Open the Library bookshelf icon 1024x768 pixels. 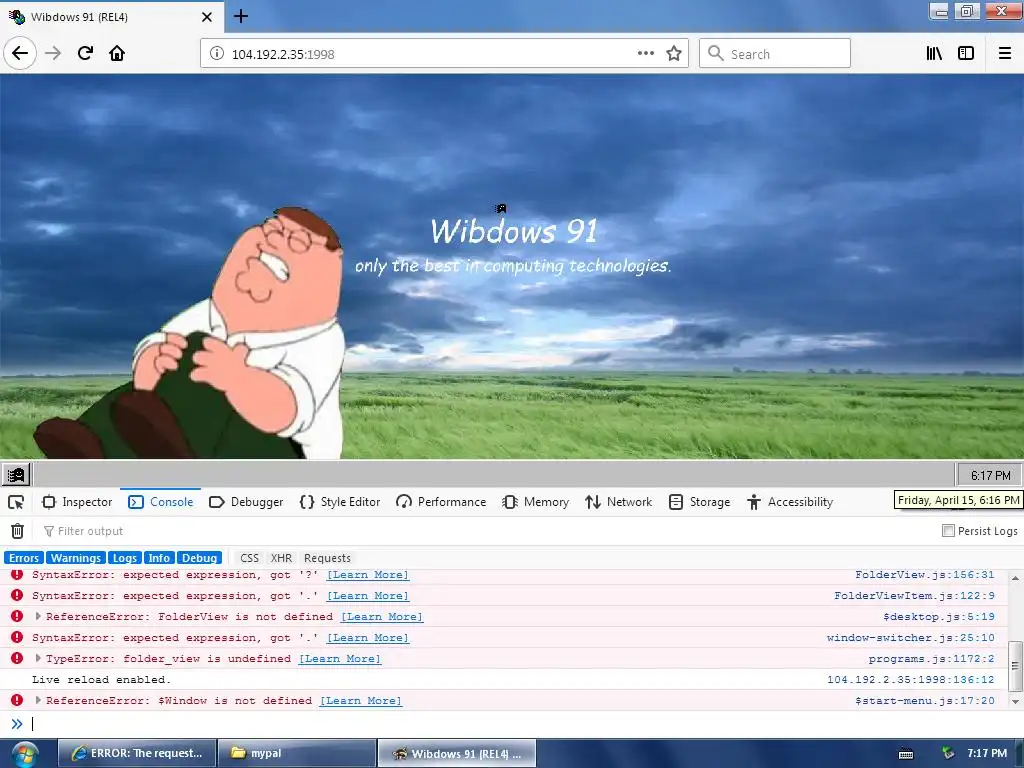click(x=934, y=54)
